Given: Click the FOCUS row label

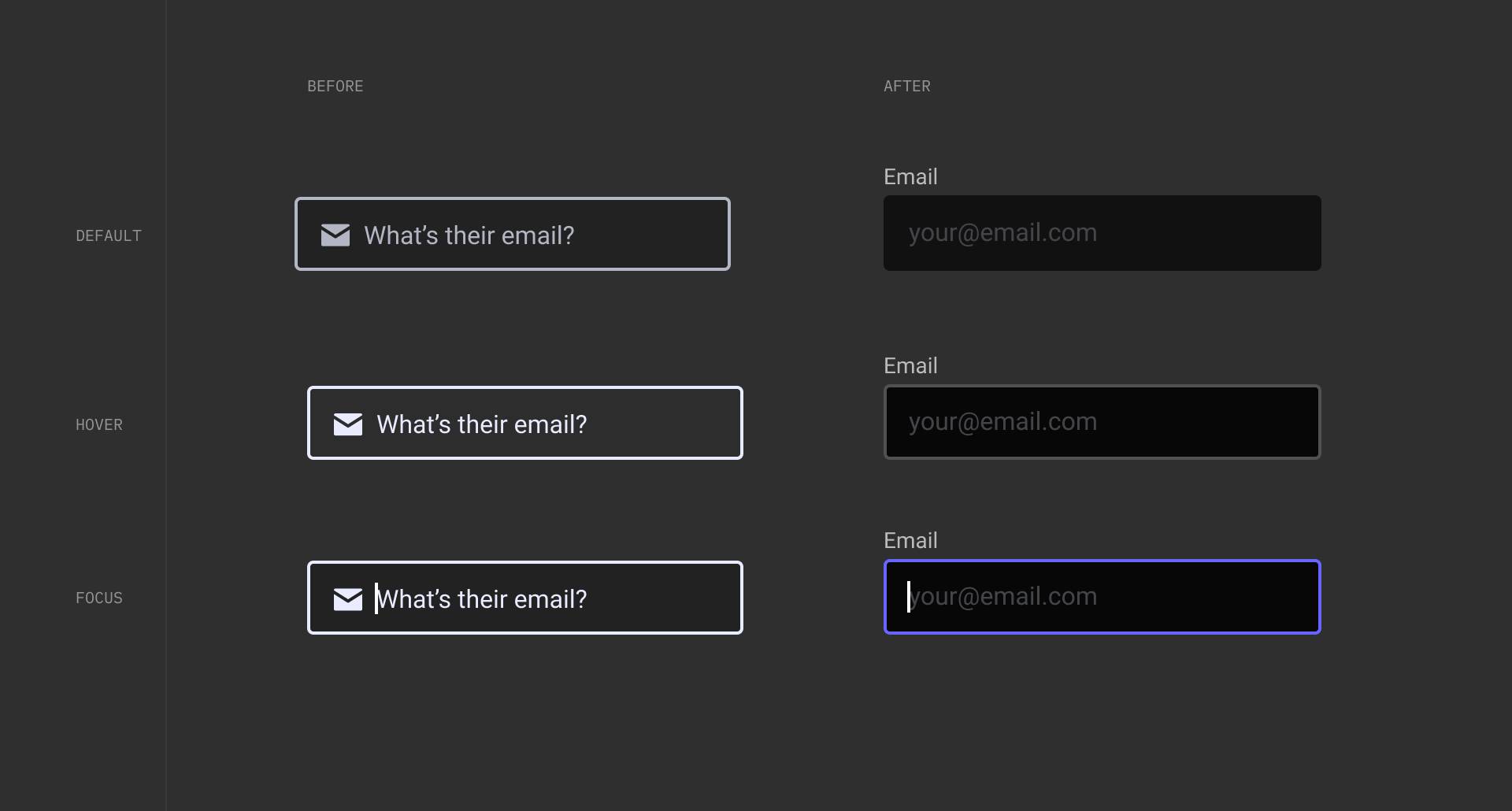Looking at the screenshot, I should click(x=99, y=598).
